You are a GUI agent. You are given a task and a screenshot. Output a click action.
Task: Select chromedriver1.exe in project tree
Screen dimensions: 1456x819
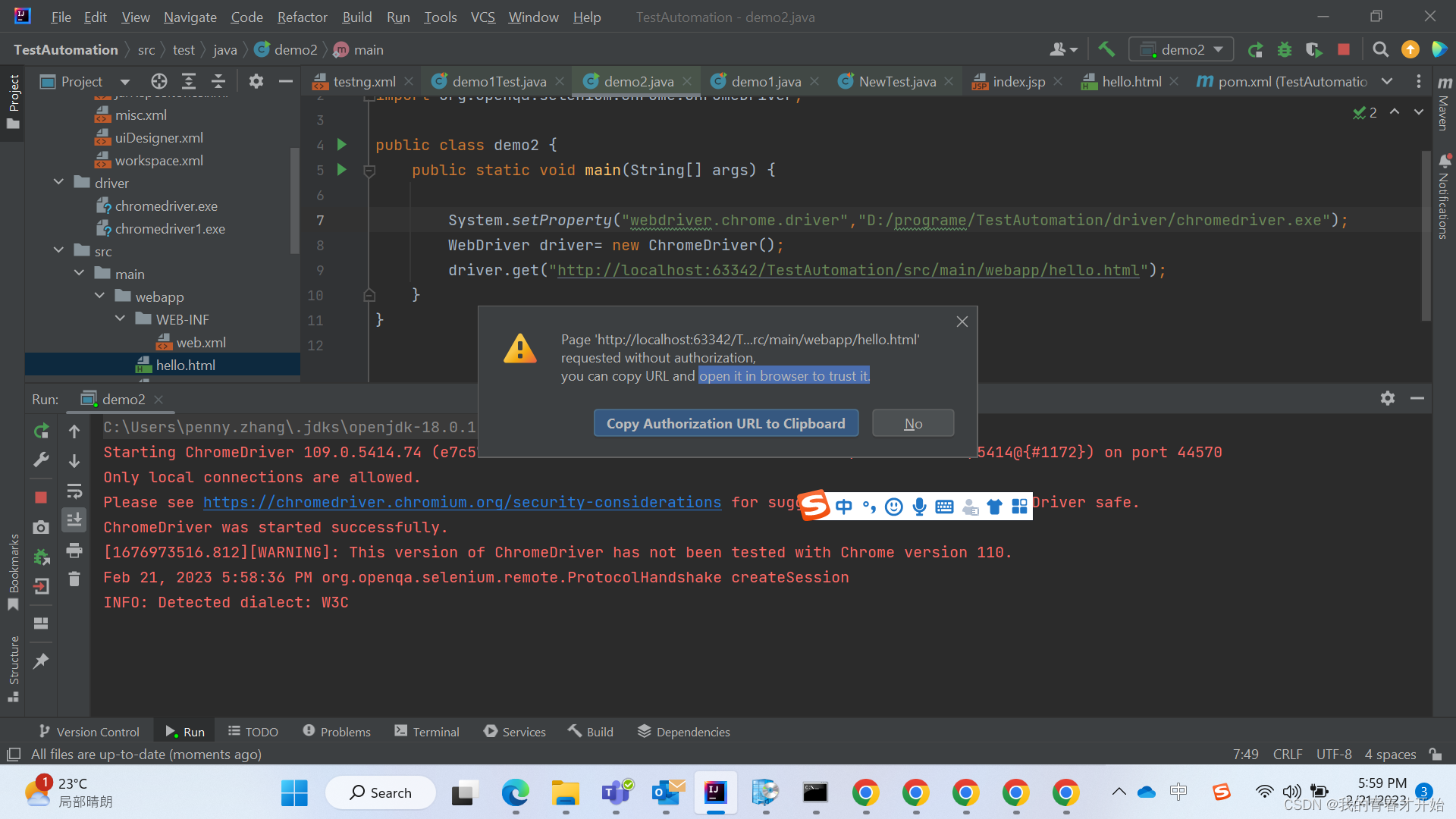point(170,228)
